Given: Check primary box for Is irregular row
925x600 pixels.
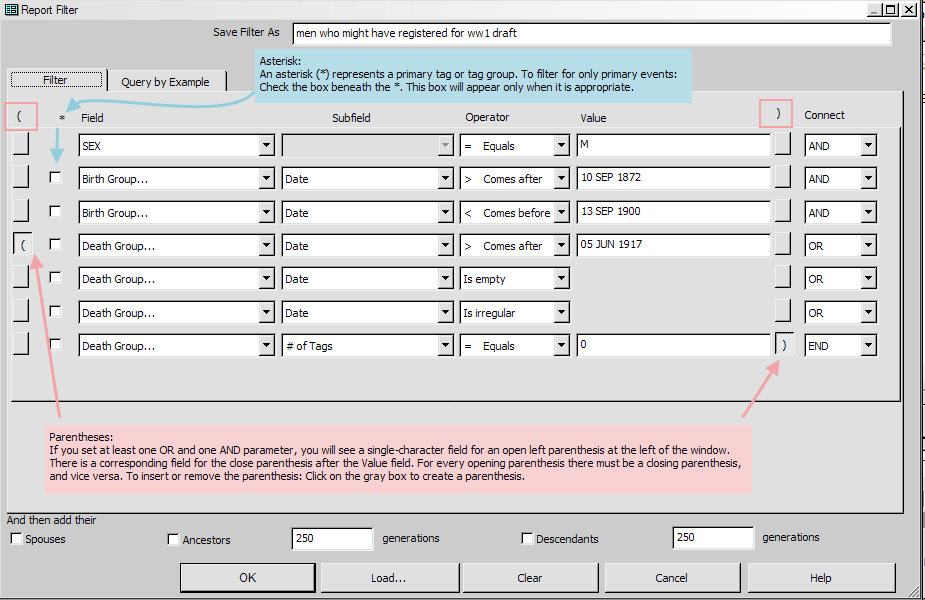Looking at the screenshot, I should (55, 310).
